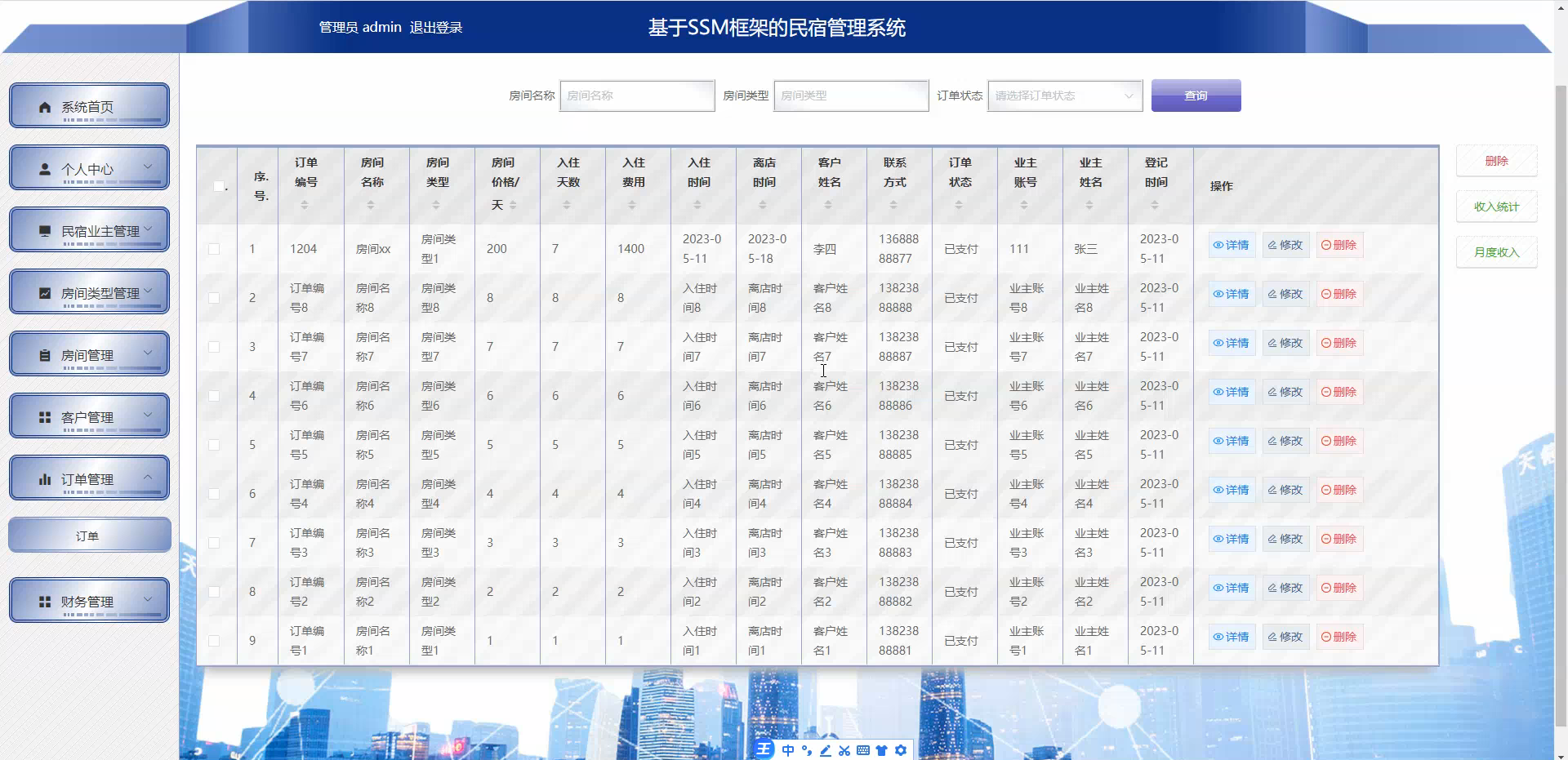Click the IME scissors icon
This screenshot has height=760, width=1568.
844,750
